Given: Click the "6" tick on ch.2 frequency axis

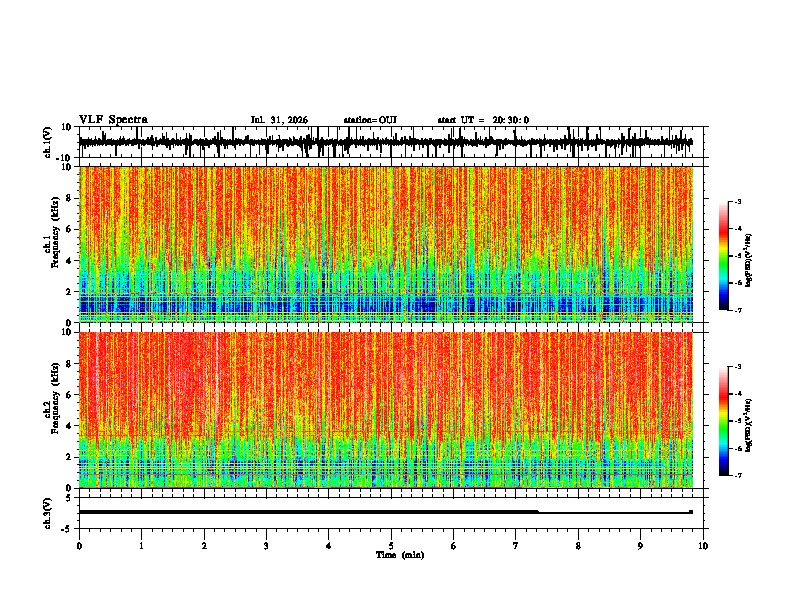Looking at the screenshot, I should [x=70, y=395].
